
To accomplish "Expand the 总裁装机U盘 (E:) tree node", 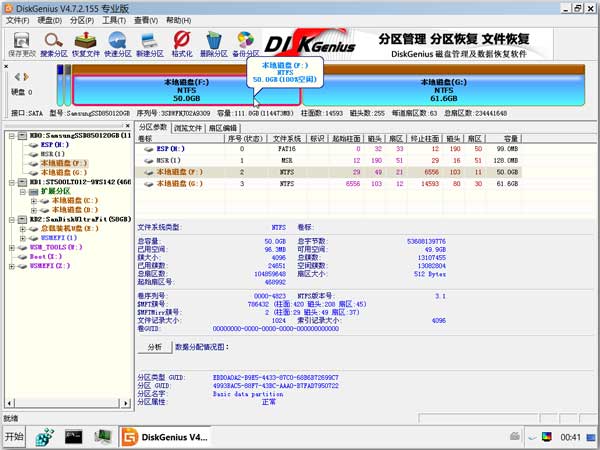I will pos(23,229).
